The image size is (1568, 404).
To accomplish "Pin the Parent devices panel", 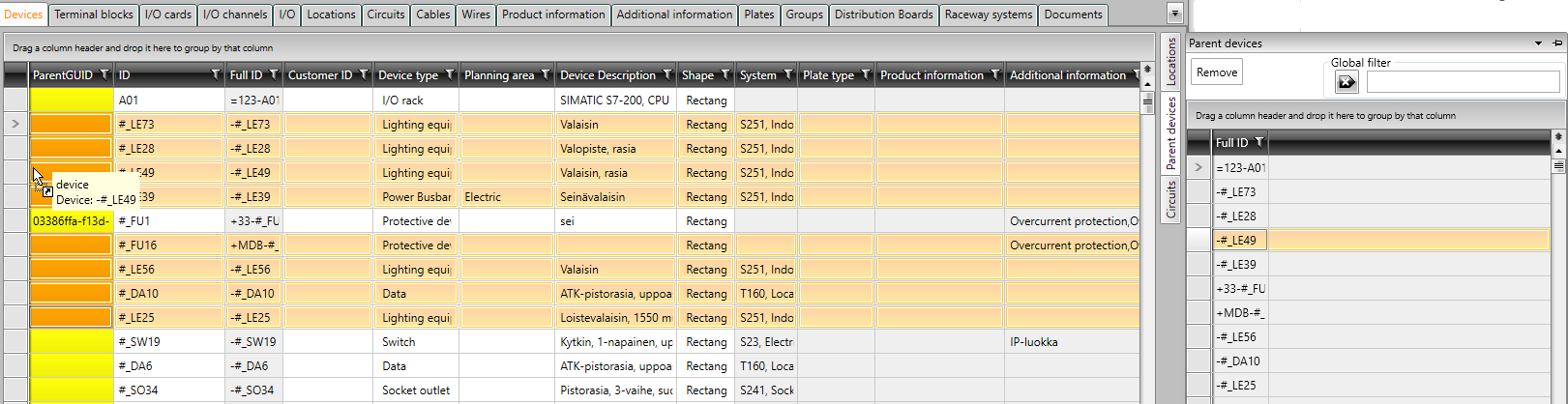I will (1557, 43).
